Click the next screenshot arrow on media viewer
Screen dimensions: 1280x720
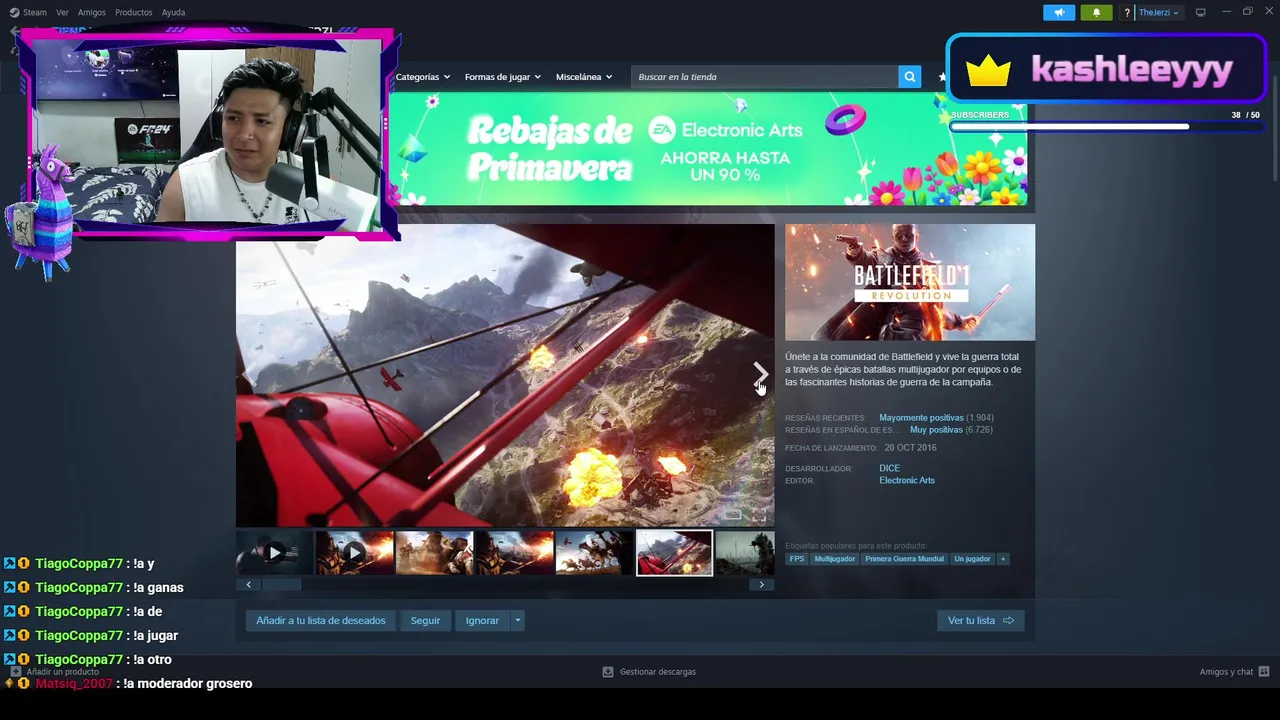760,374
